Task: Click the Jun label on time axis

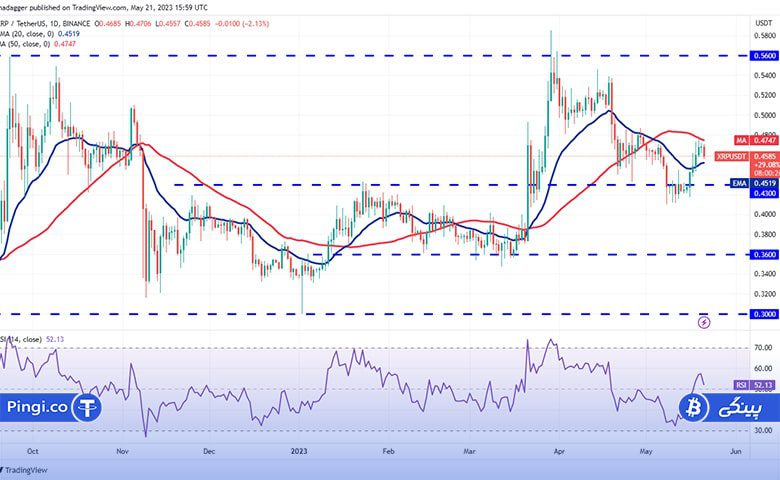Action: click(x=735, y=451)
